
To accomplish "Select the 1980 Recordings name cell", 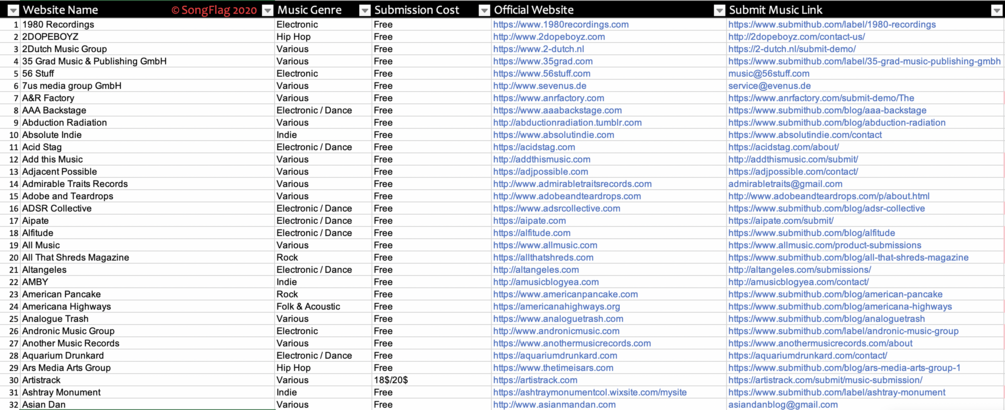I will click(147, 24).
